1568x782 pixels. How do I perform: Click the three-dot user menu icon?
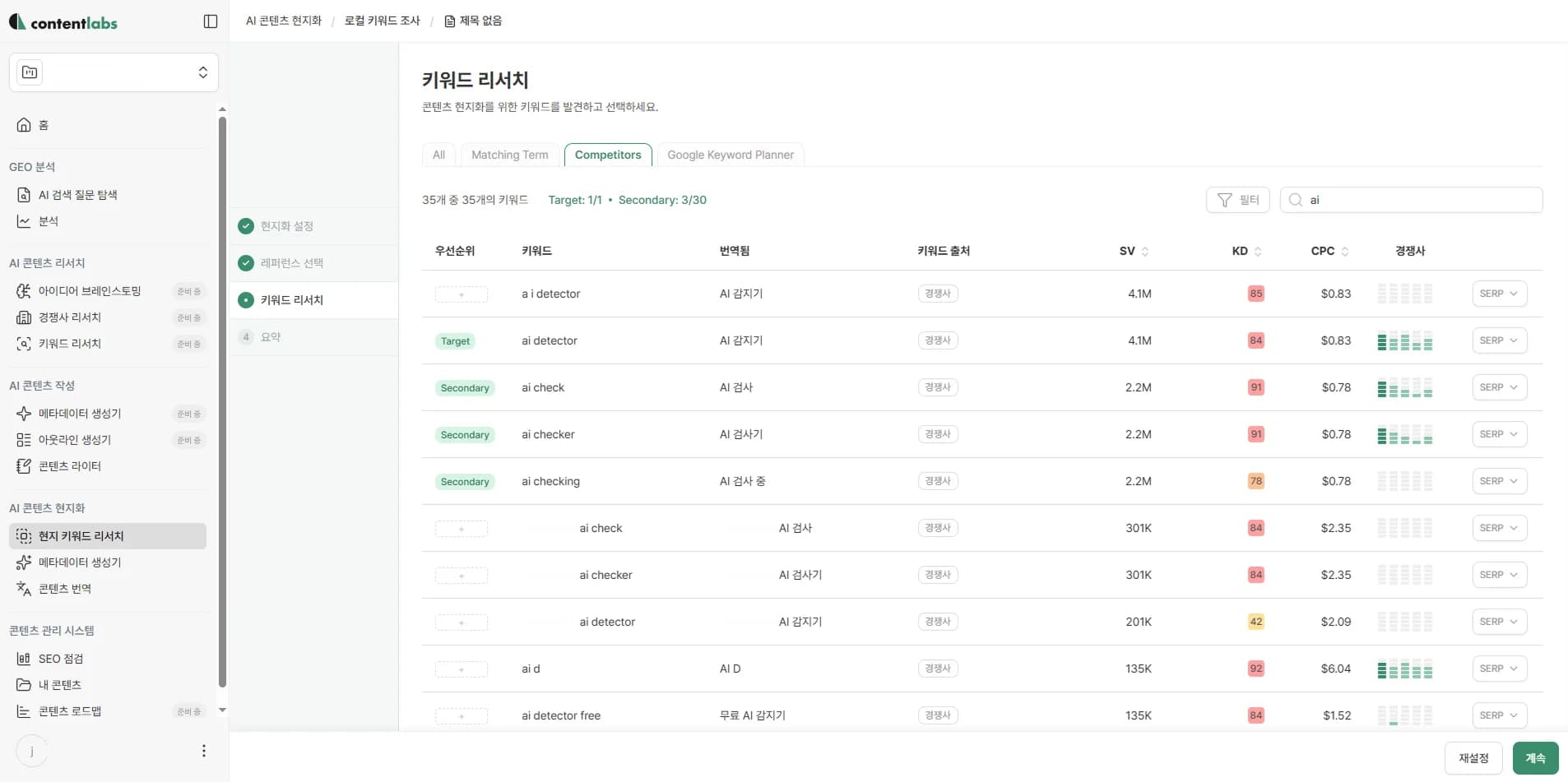[204, 751]
